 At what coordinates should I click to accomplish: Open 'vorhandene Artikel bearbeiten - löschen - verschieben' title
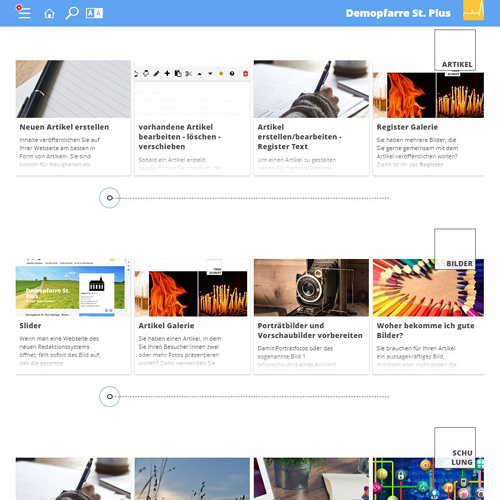coord(179,137)
